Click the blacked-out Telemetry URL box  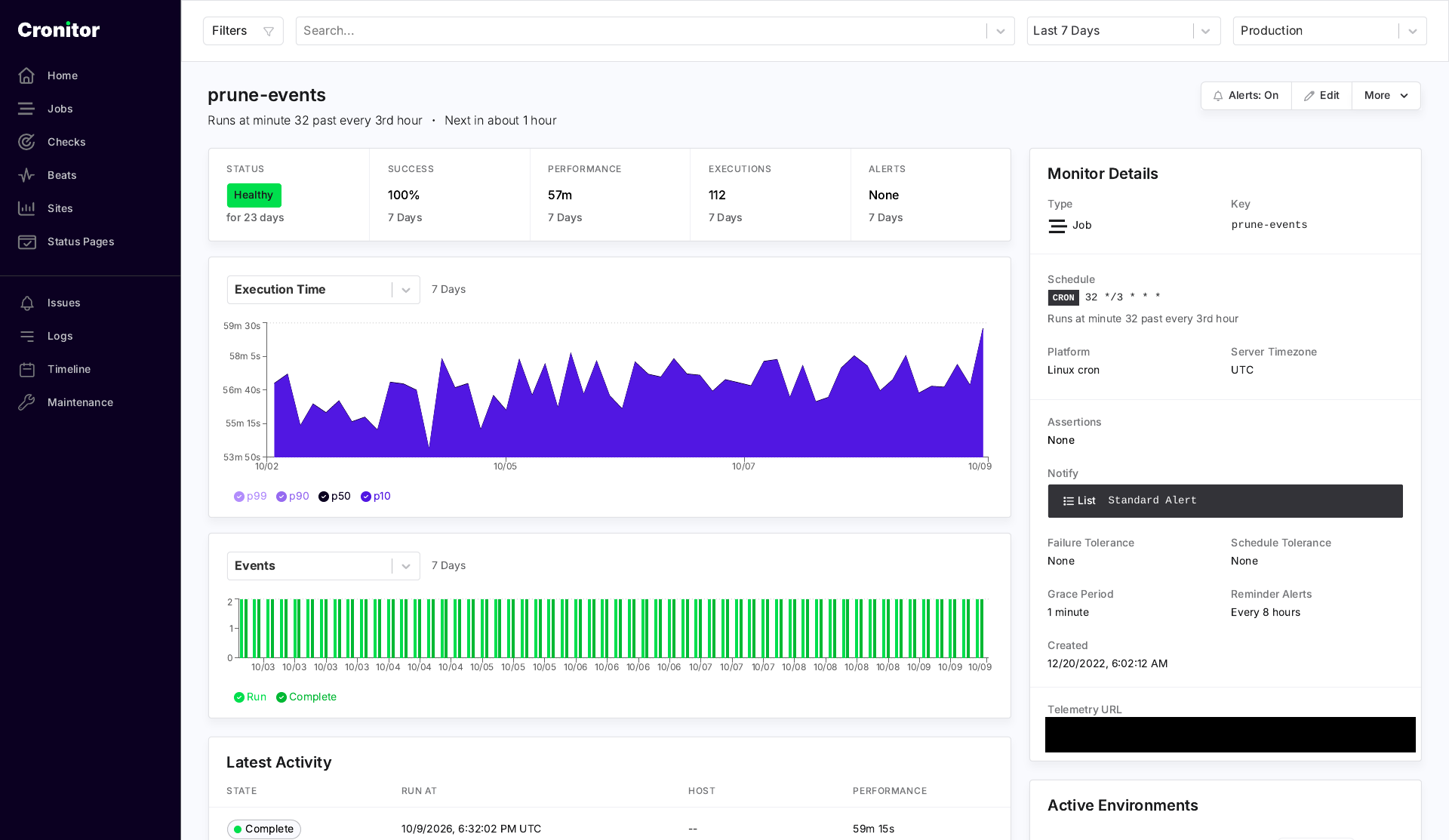(x=1230, y=734)
